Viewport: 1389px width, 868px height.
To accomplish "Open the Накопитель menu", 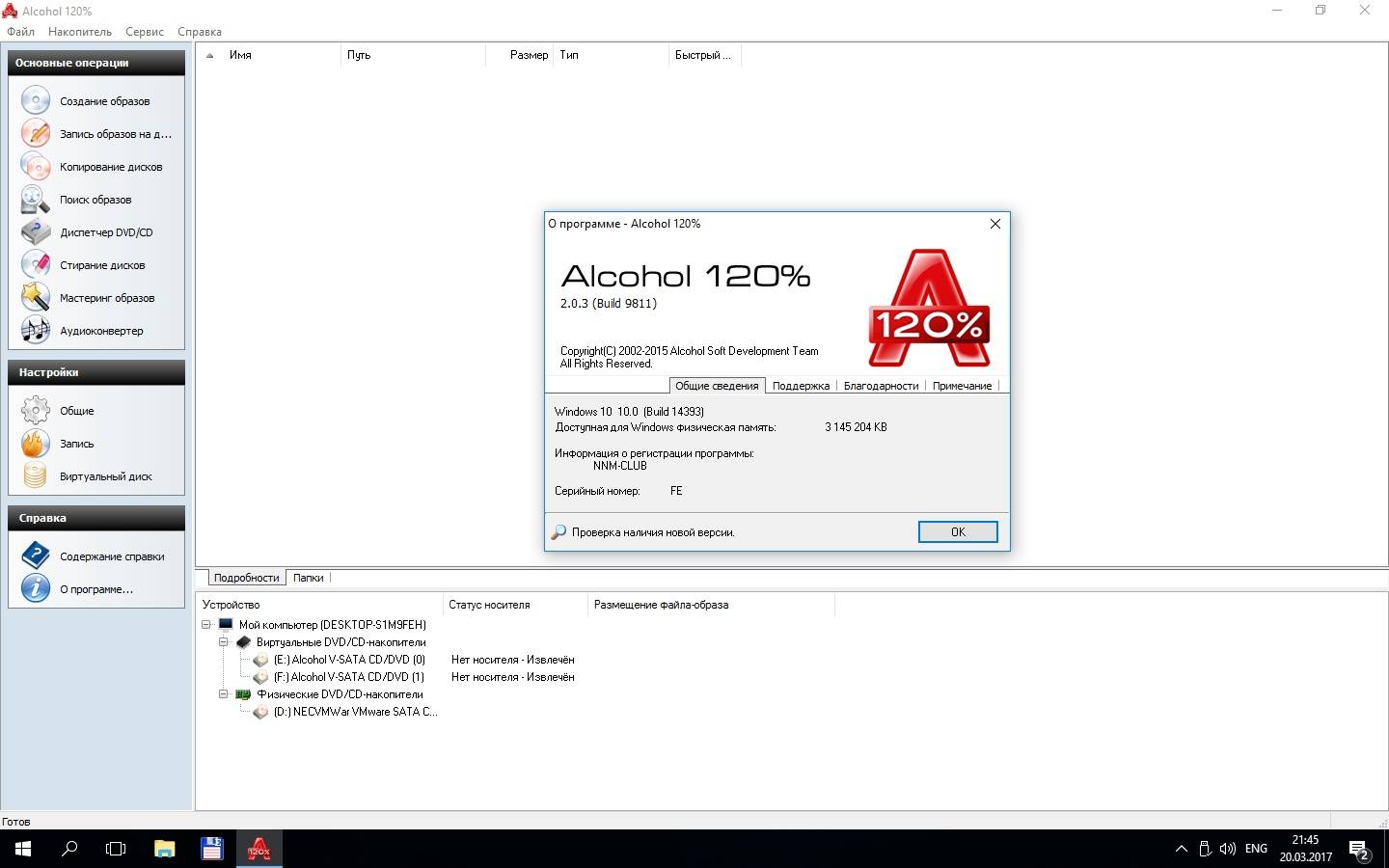I will tap(80, 32).
